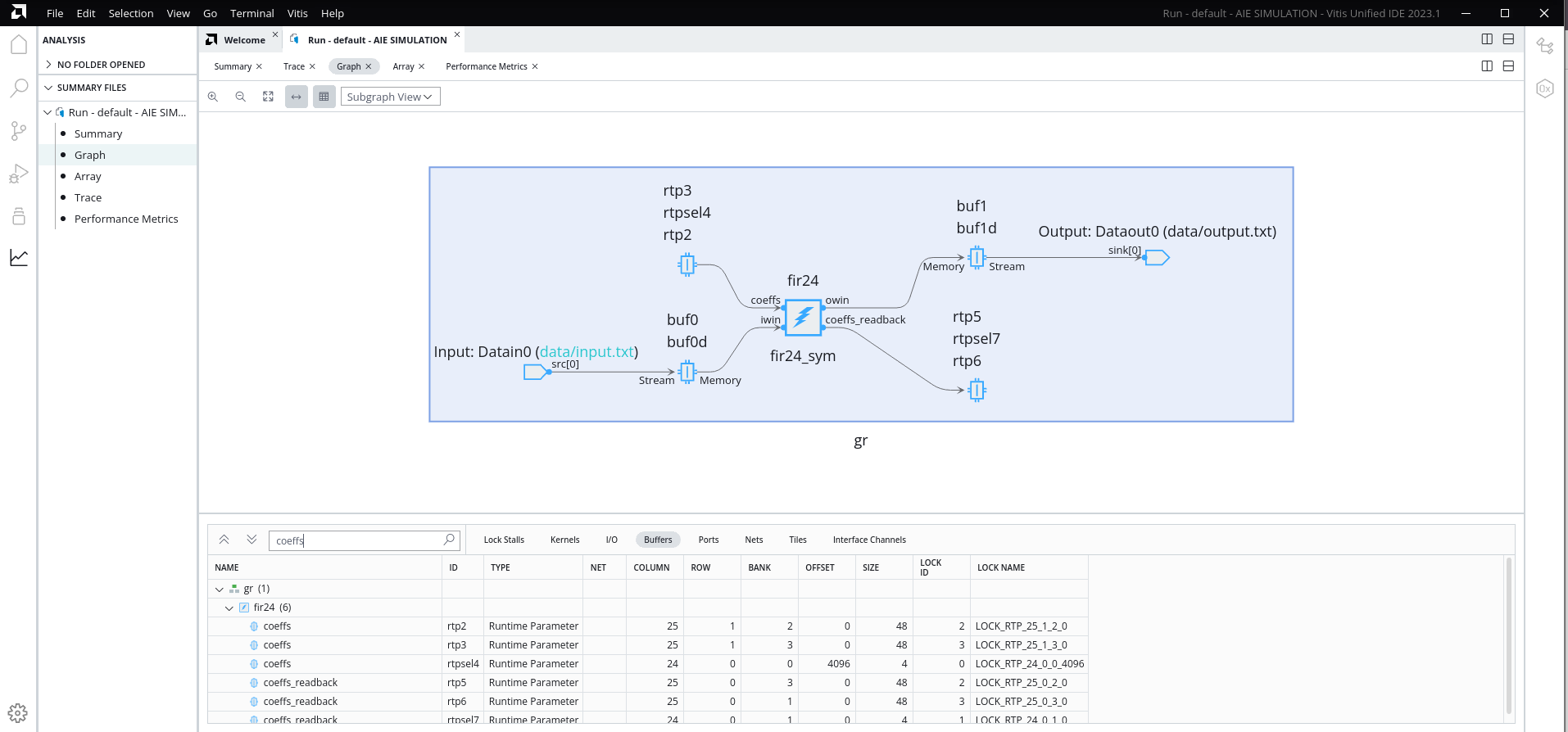
Task: Click the fir24 kernel lightning node
Action: click(x=803, y=318)
